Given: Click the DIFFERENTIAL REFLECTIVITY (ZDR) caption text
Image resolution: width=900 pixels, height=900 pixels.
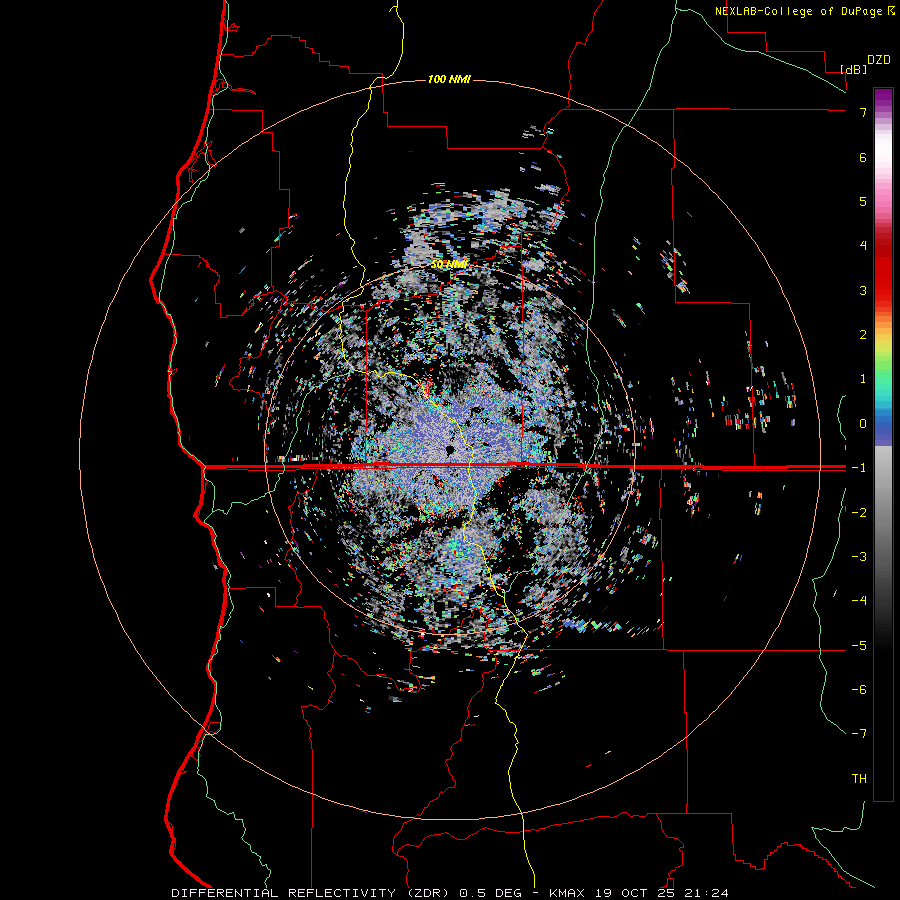Looking at the screenshot, I should (312, 893).
